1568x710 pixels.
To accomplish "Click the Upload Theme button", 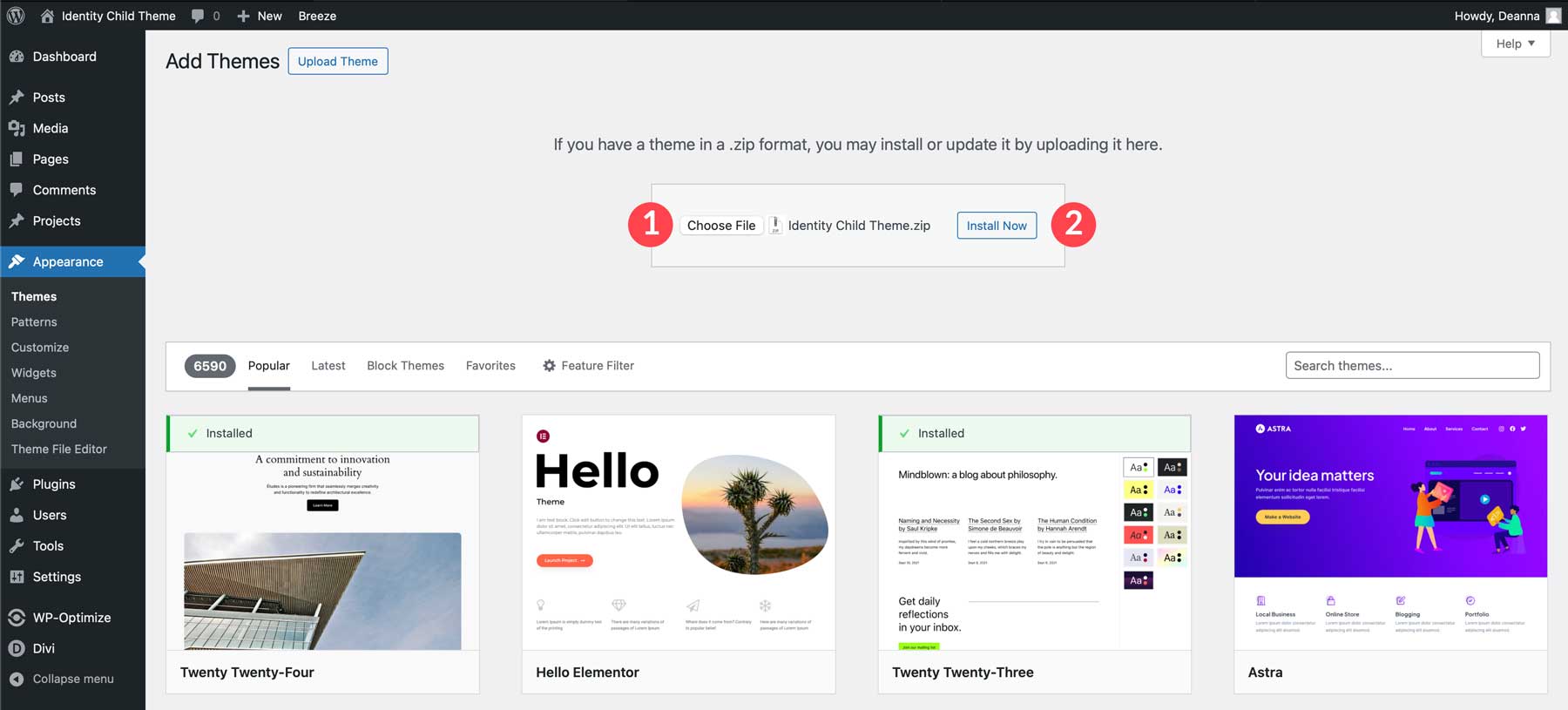I will pos(338,61).
